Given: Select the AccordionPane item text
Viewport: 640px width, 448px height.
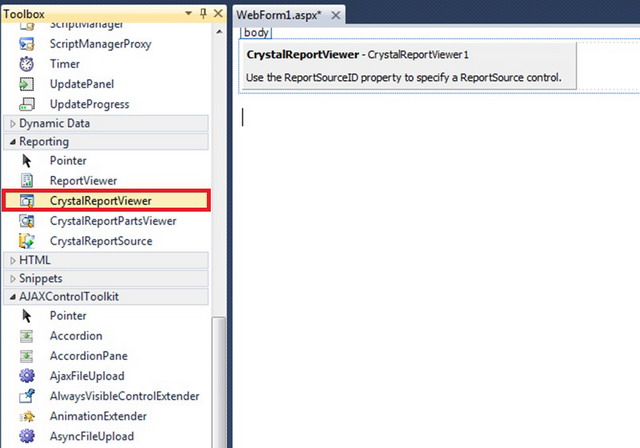Looking at the screenshot, I should click(89, 356).
